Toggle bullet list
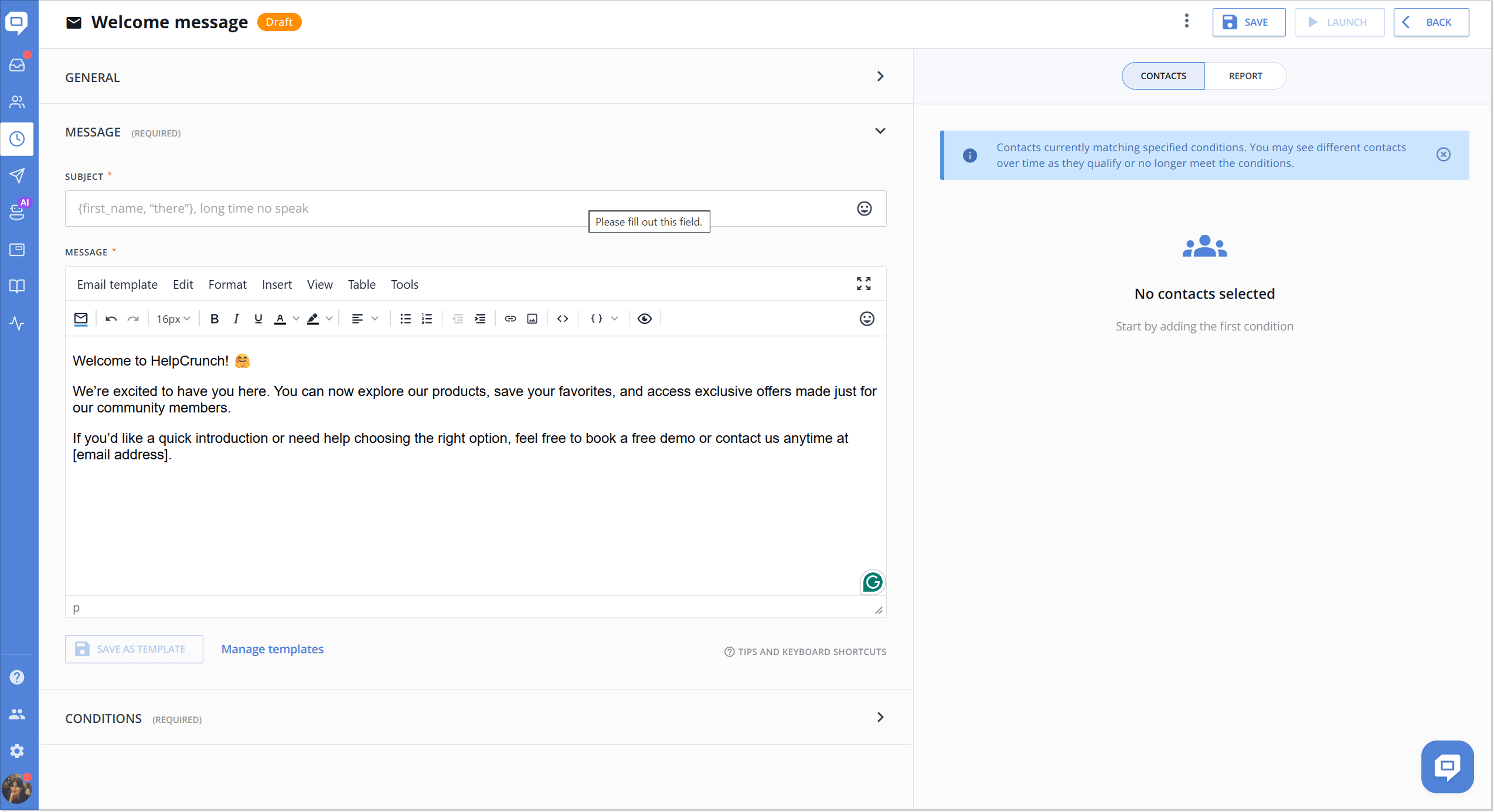This screenshot has width=1494, height=812. [405, 319]
